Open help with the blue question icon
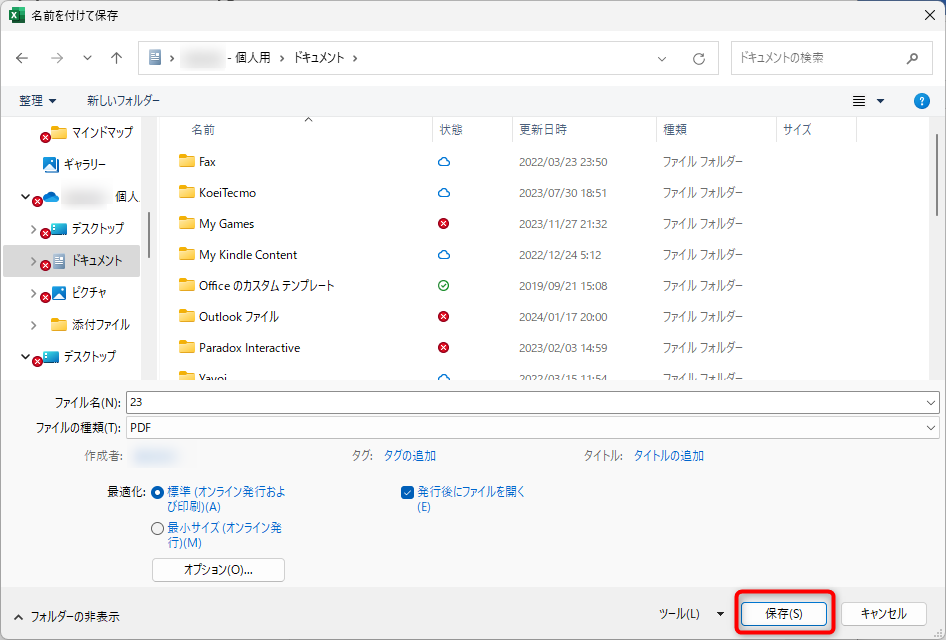This screenshot has width=946, height=640. point(921,101)
